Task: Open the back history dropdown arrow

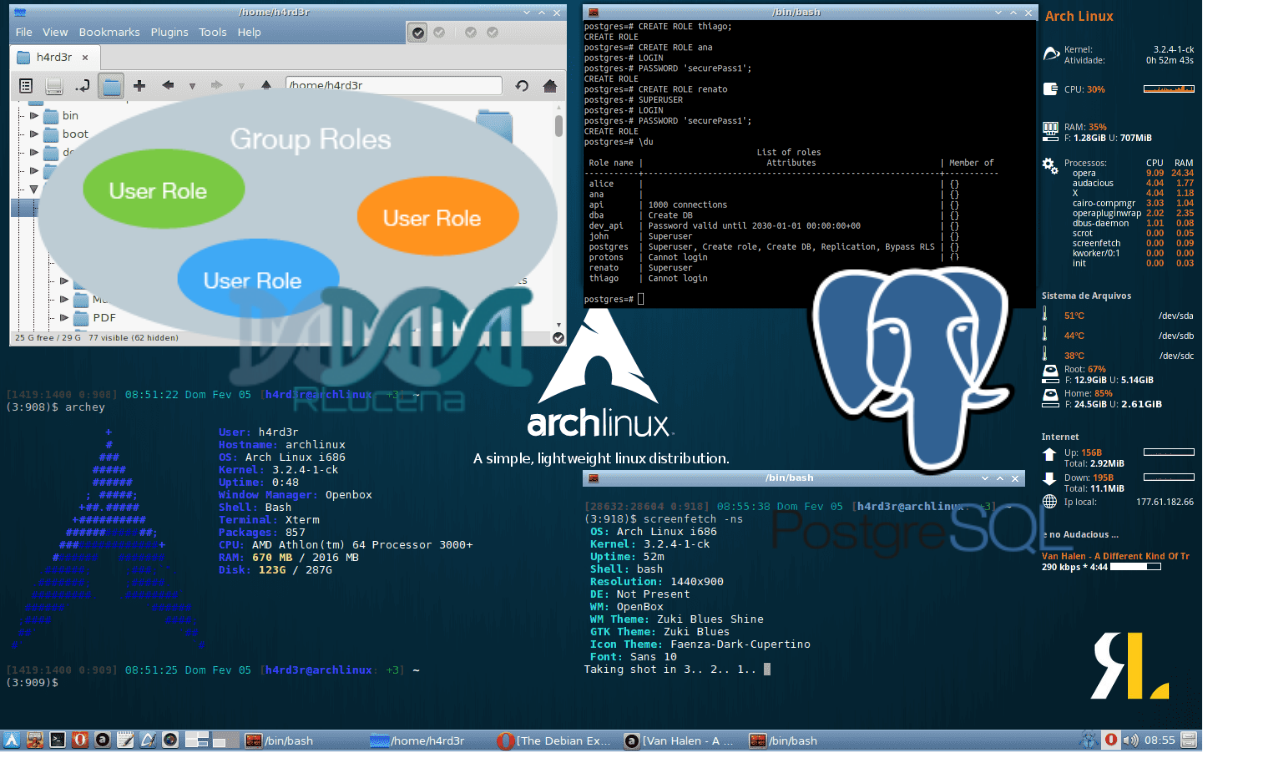Action: [192, 86]
